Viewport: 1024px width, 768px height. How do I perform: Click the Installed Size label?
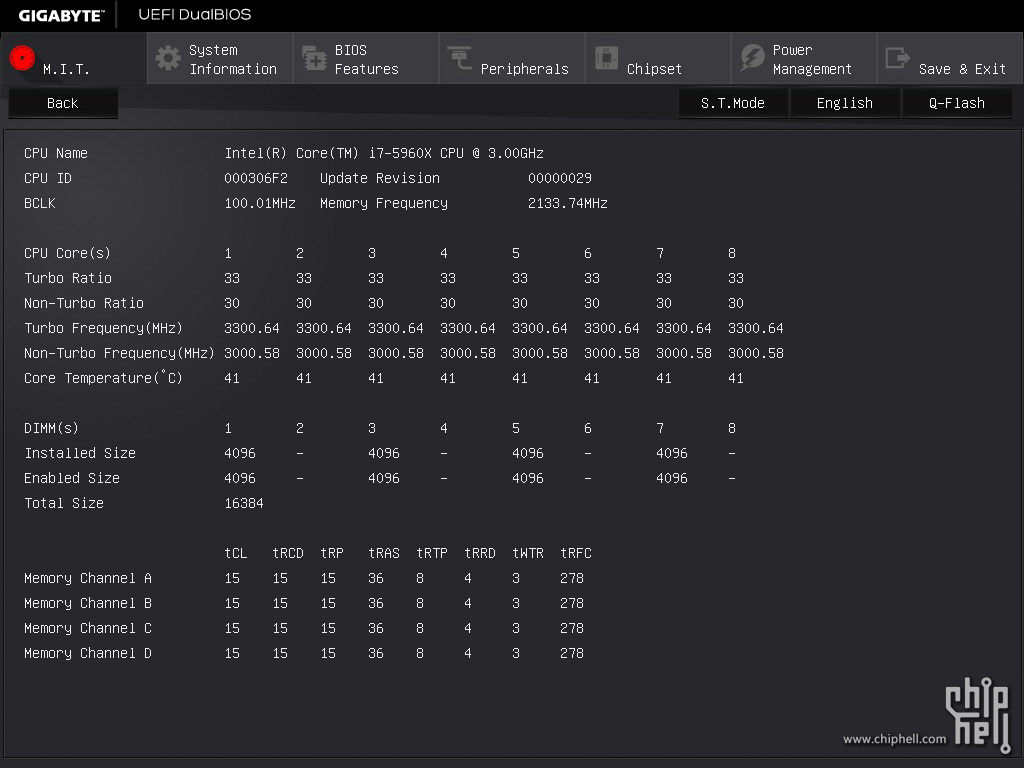point(80,453)
